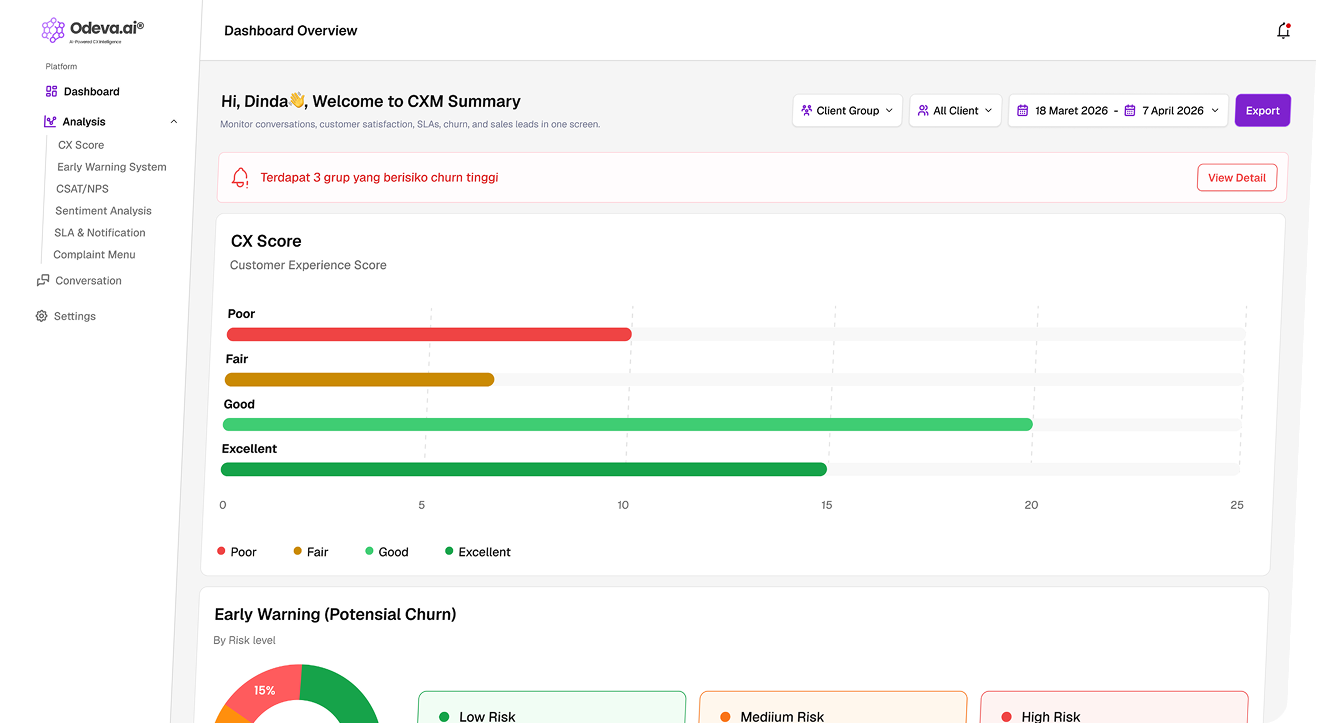Open CSAT/NPS submenu item
The image size is (1319, 724).
tap(83, 189)
